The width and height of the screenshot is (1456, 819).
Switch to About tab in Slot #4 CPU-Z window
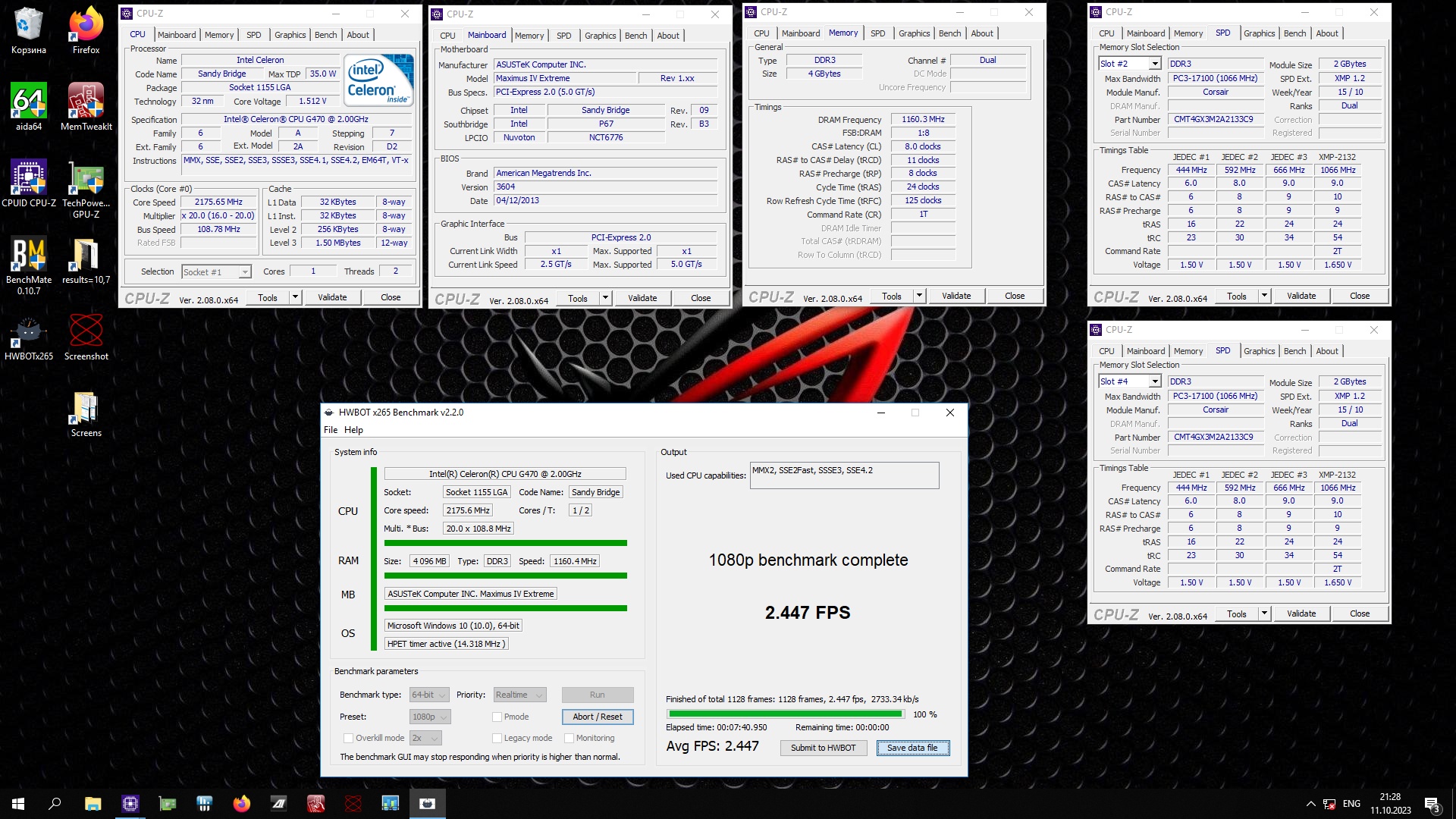pos(1326,351)
